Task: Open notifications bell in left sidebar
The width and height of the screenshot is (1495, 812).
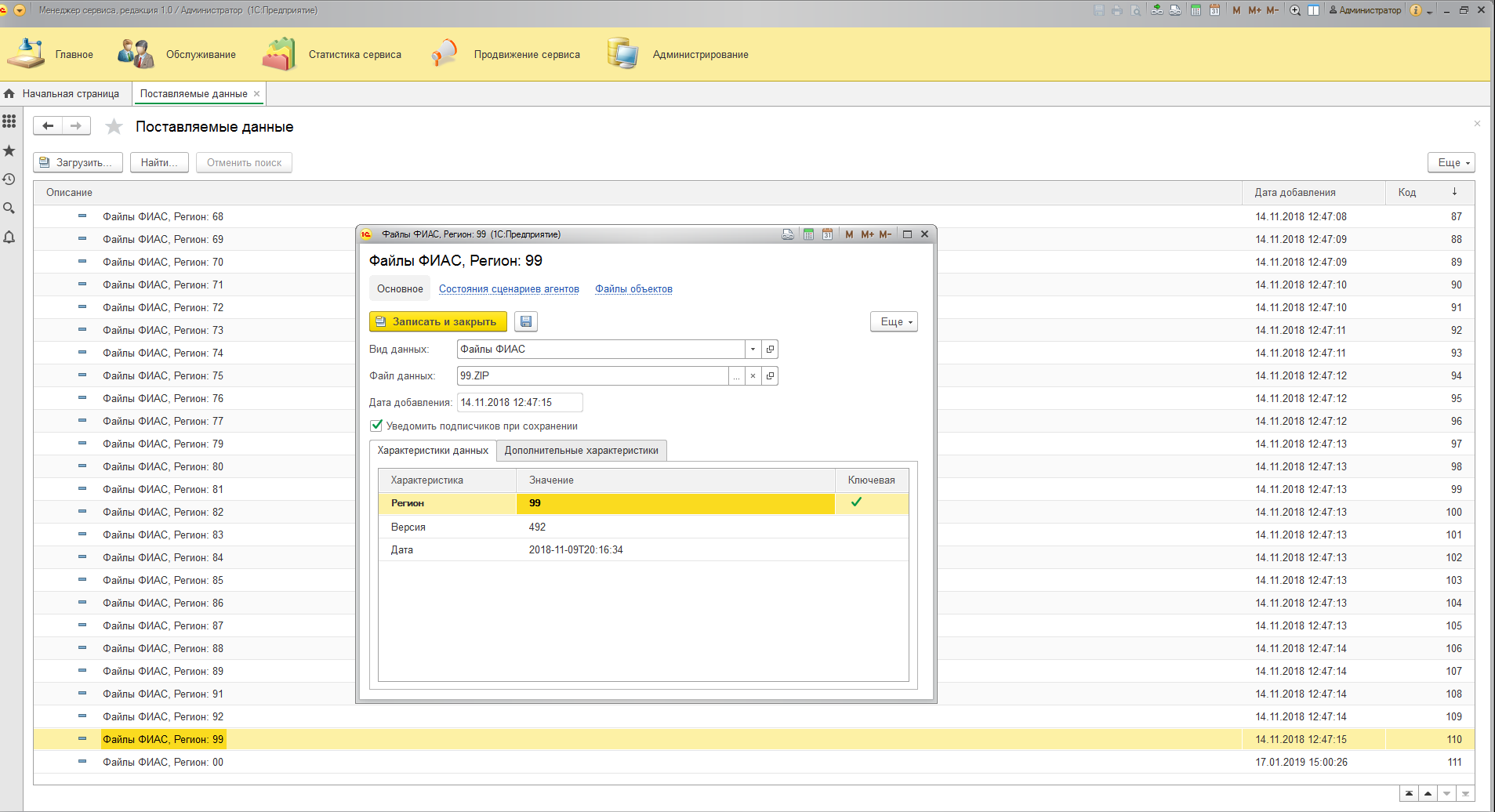Action: [9, 237]
